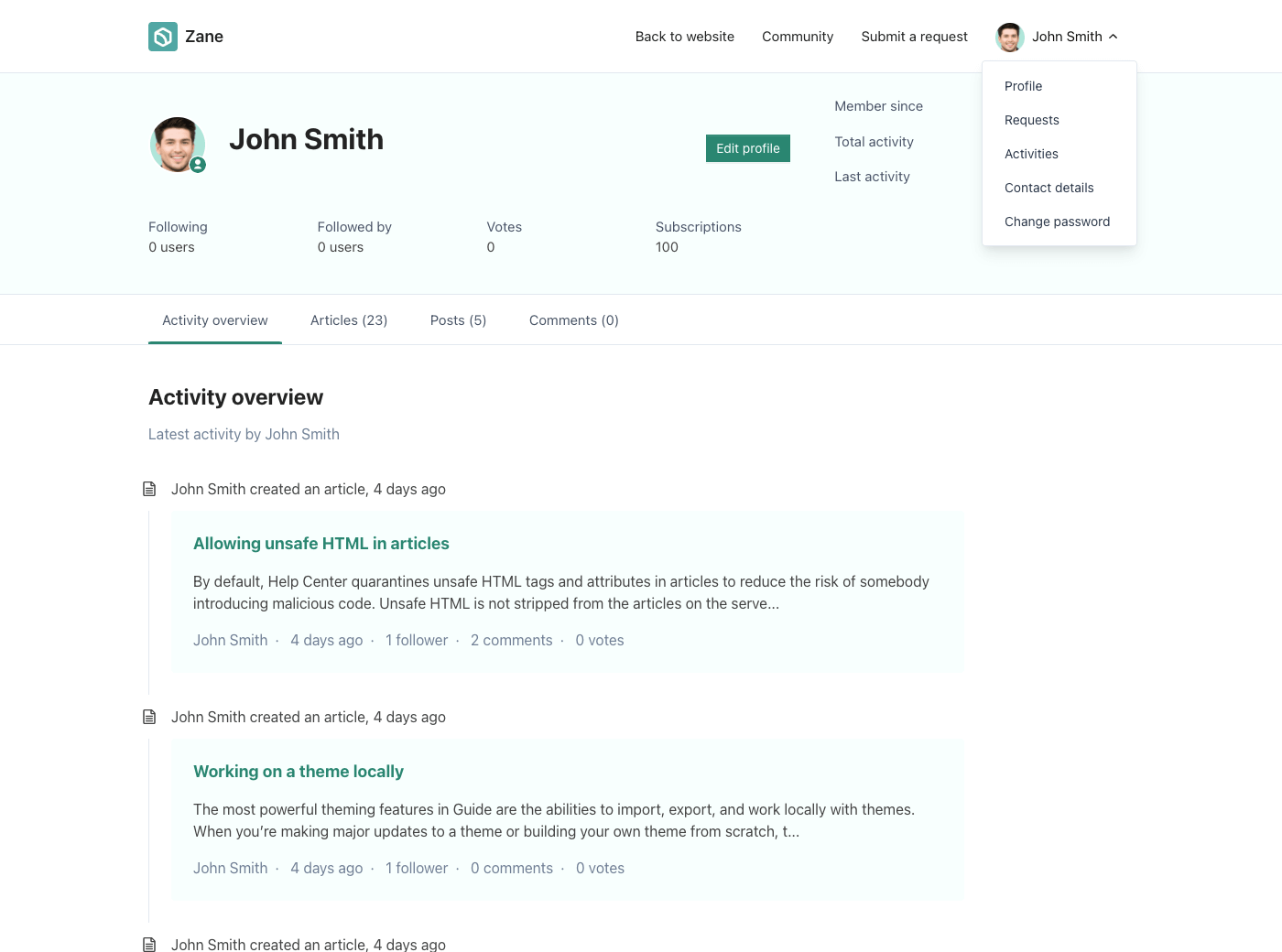Click the Zane logo icon
Image resolution: width=1282 pixels, height=952 pixels.
pos(163,37)
